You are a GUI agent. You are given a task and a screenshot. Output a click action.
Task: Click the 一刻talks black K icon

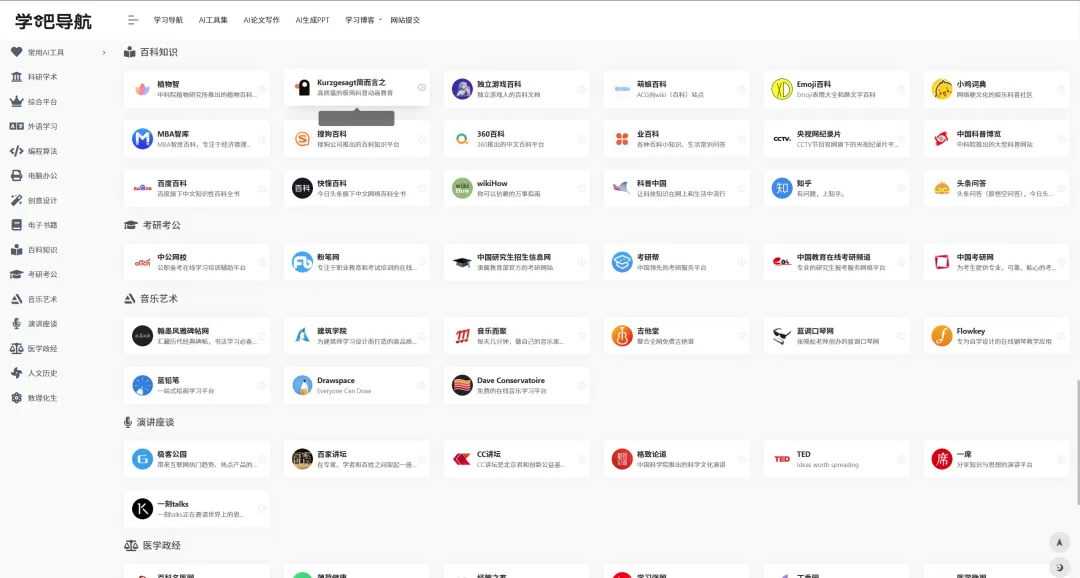tap(143, 508)
